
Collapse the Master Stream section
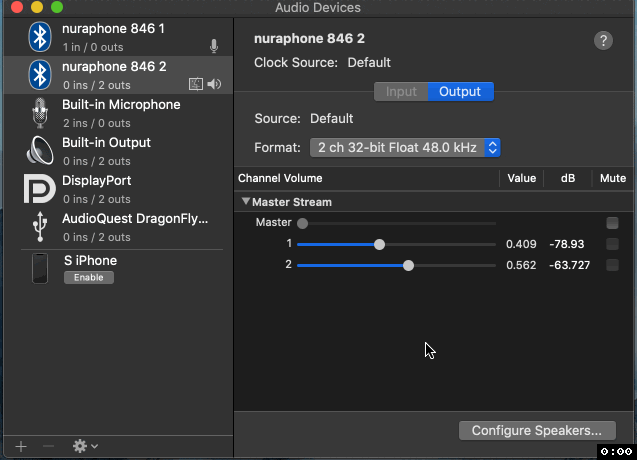[245, 201]
